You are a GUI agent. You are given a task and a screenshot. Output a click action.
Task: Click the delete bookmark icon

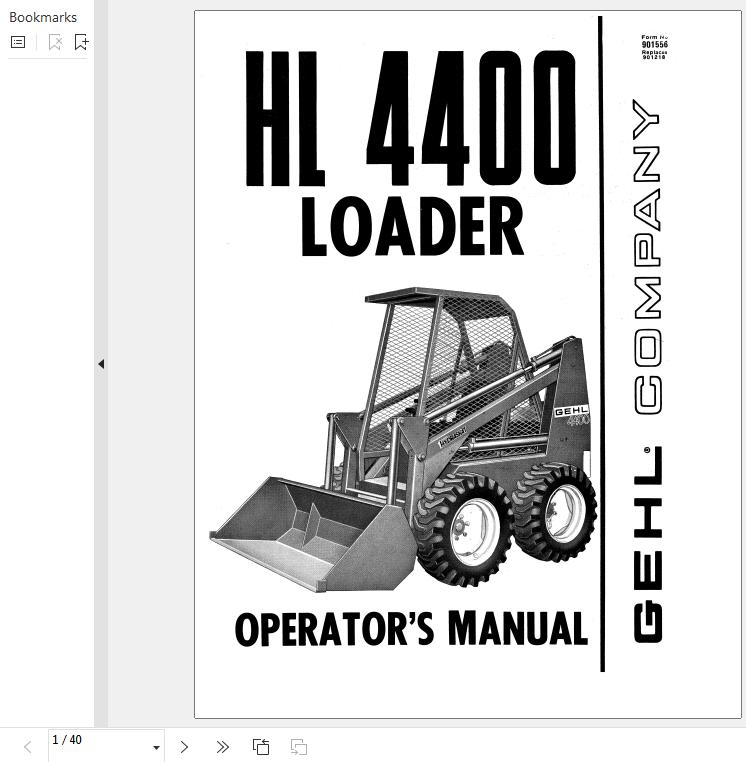coord(55,42)
